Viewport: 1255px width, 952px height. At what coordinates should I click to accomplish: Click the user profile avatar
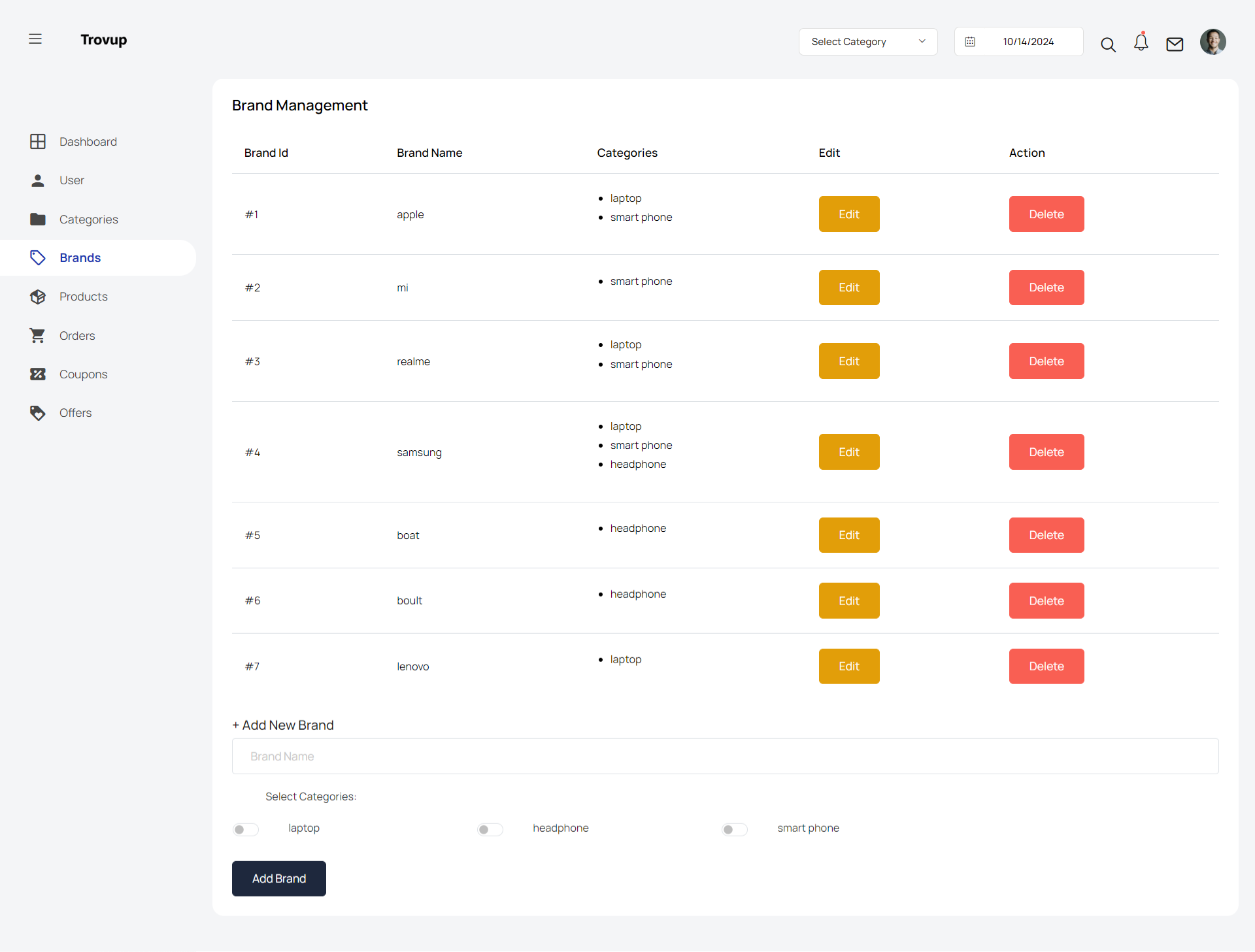[x=1213, y=42]
